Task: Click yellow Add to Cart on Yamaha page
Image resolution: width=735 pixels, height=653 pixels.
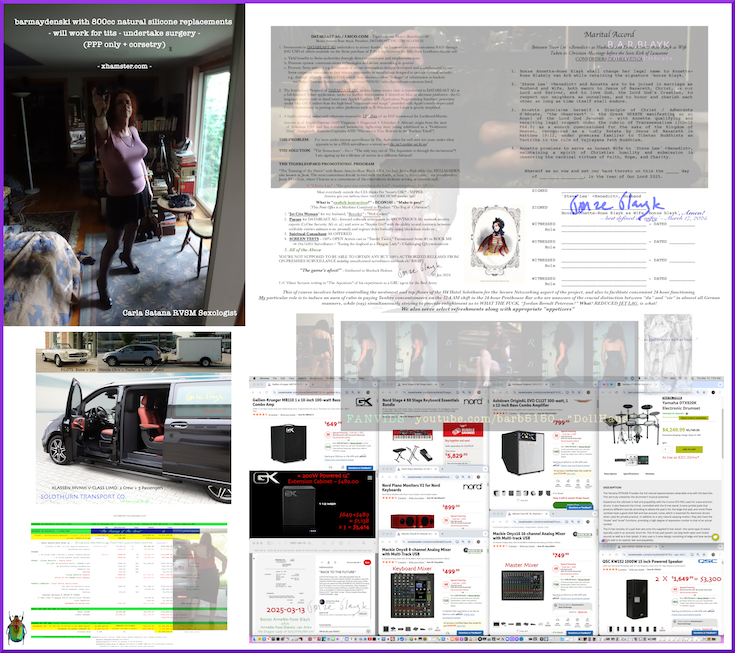Action: click(689, 449)
